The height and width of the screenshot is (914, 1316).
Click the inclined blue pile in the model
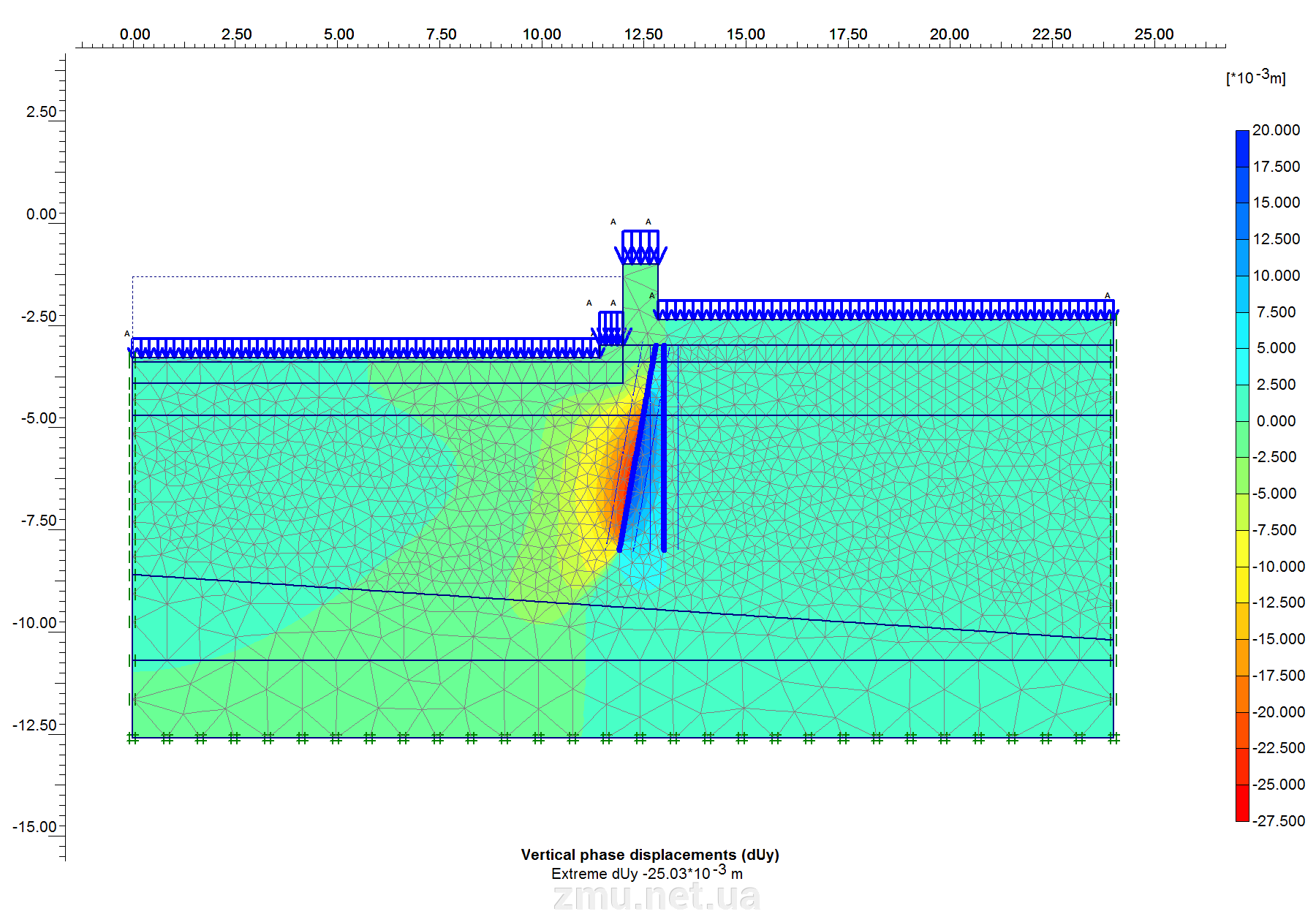[638, 447]
